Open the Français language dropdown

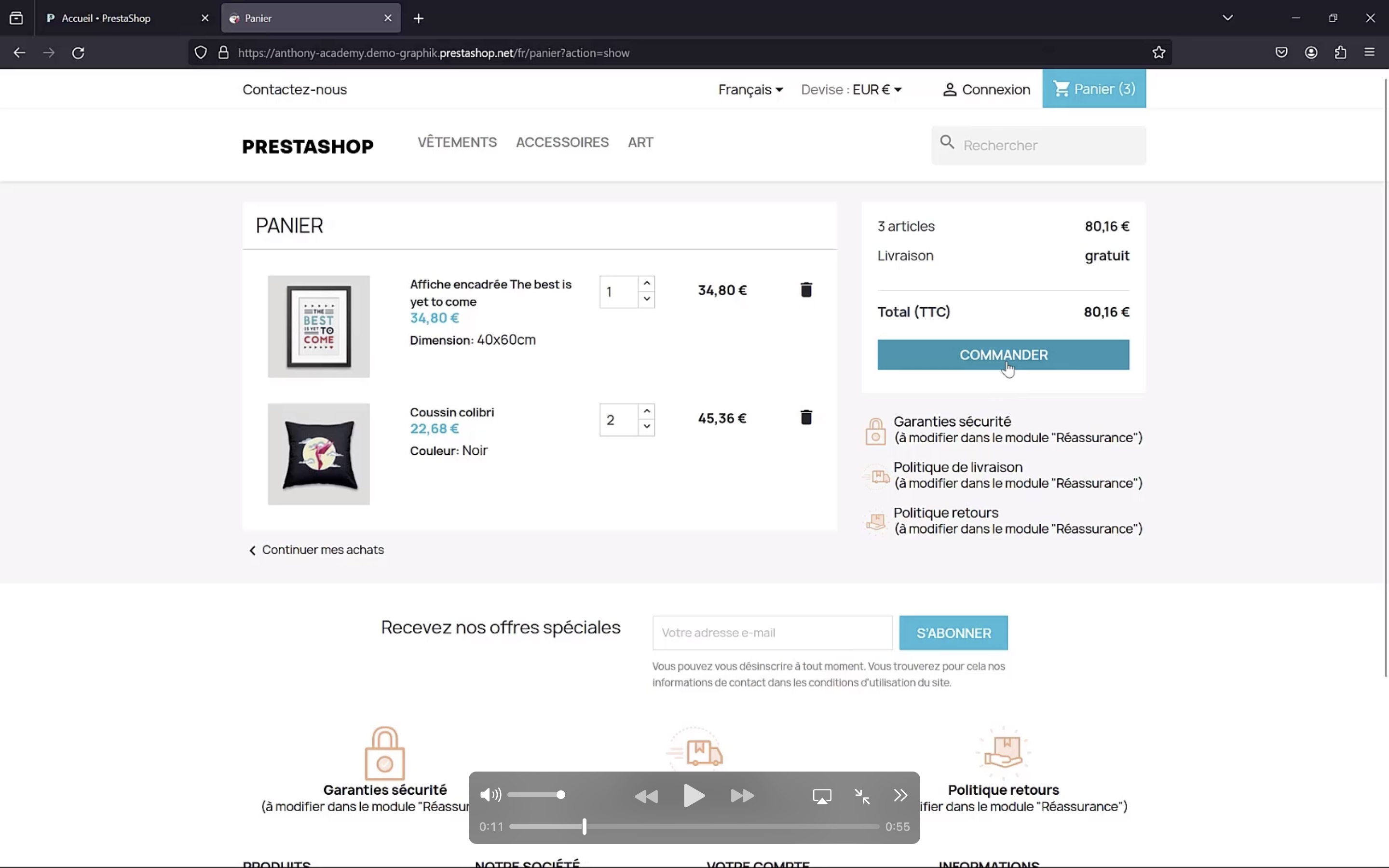pos(750,90)
